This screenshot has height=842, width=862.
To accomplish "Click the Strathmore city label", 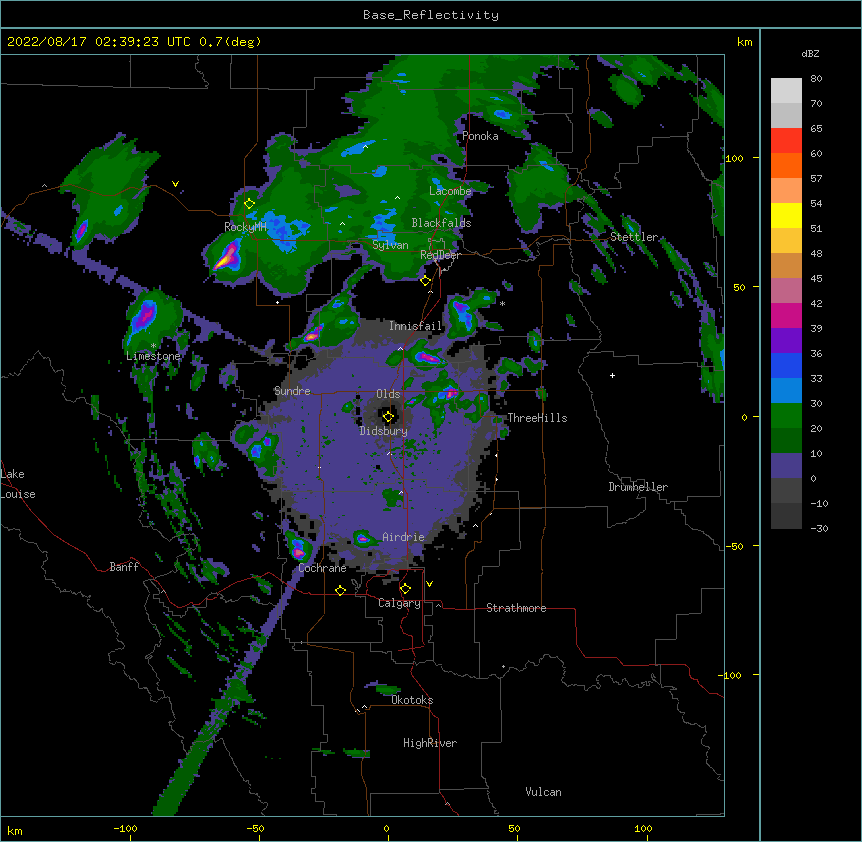I will (516, 608).
